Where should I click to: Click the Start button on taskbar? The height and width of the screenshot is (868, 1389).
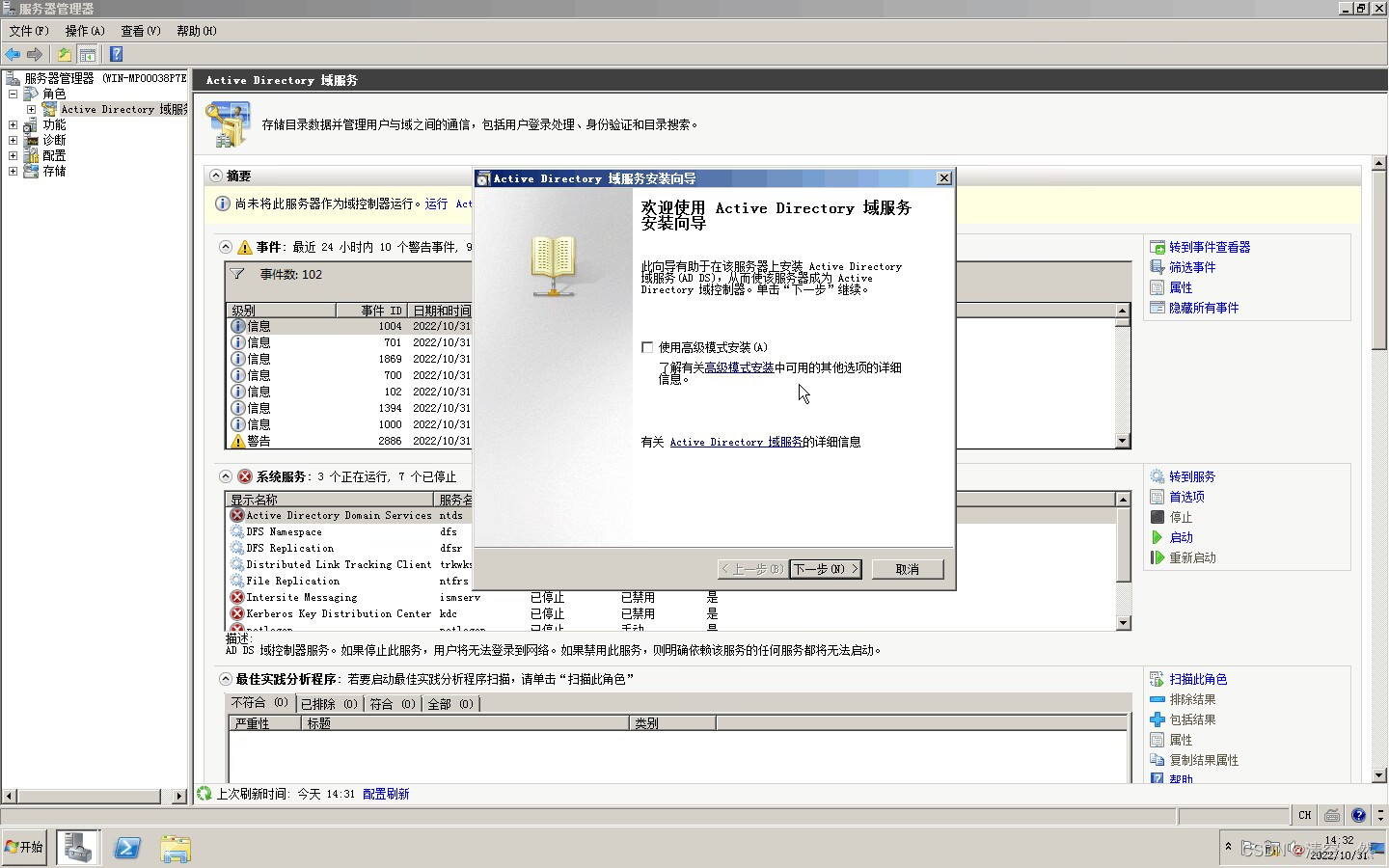click(24, 848)
